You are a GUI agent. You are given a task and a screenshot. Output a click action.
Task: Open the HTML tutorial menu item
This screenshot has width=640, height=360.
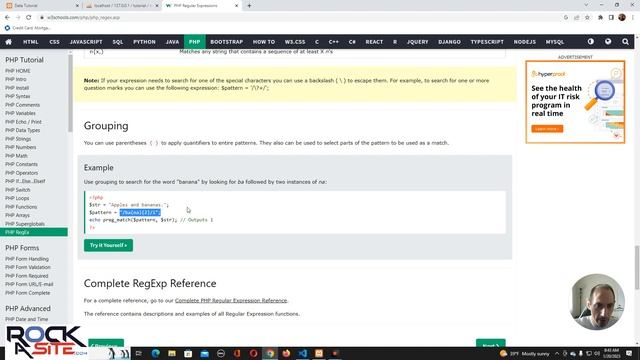31,42
